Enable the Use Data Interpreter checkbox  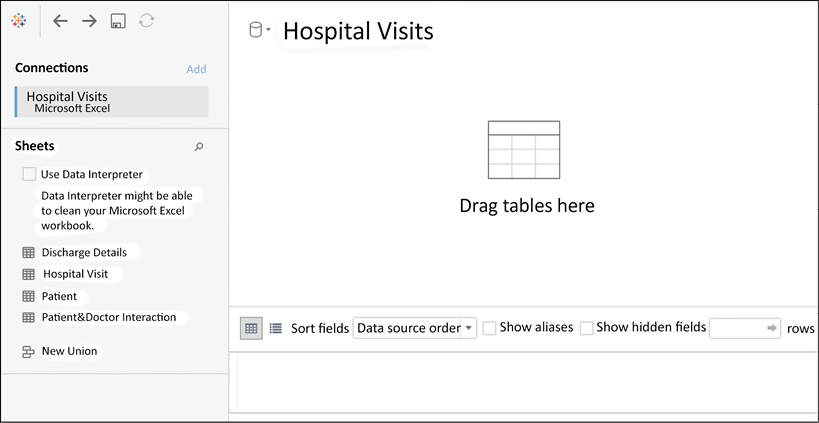[x=29, y=174]
